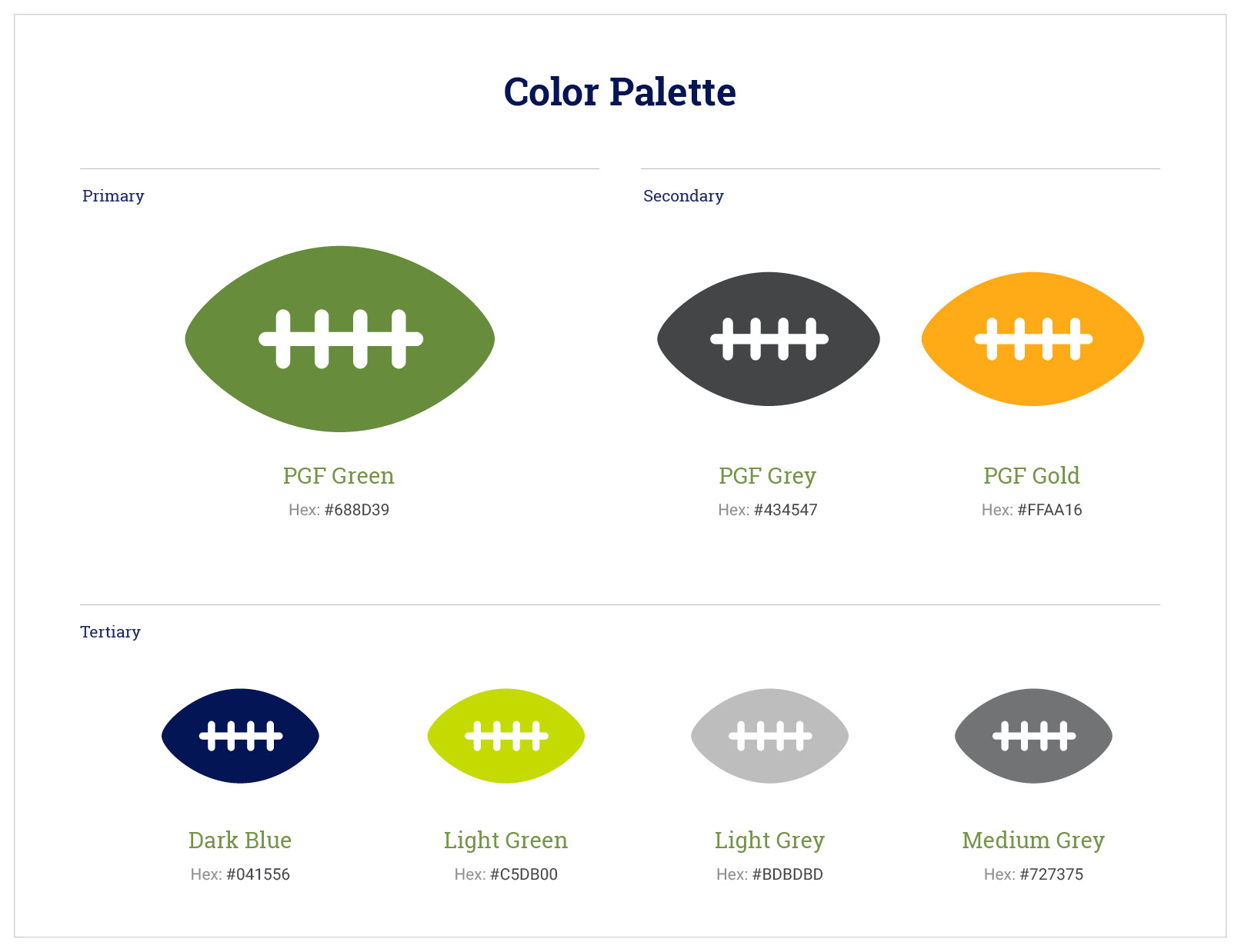Click the white laces on green football
The image size is (1241, 952).
341,339
